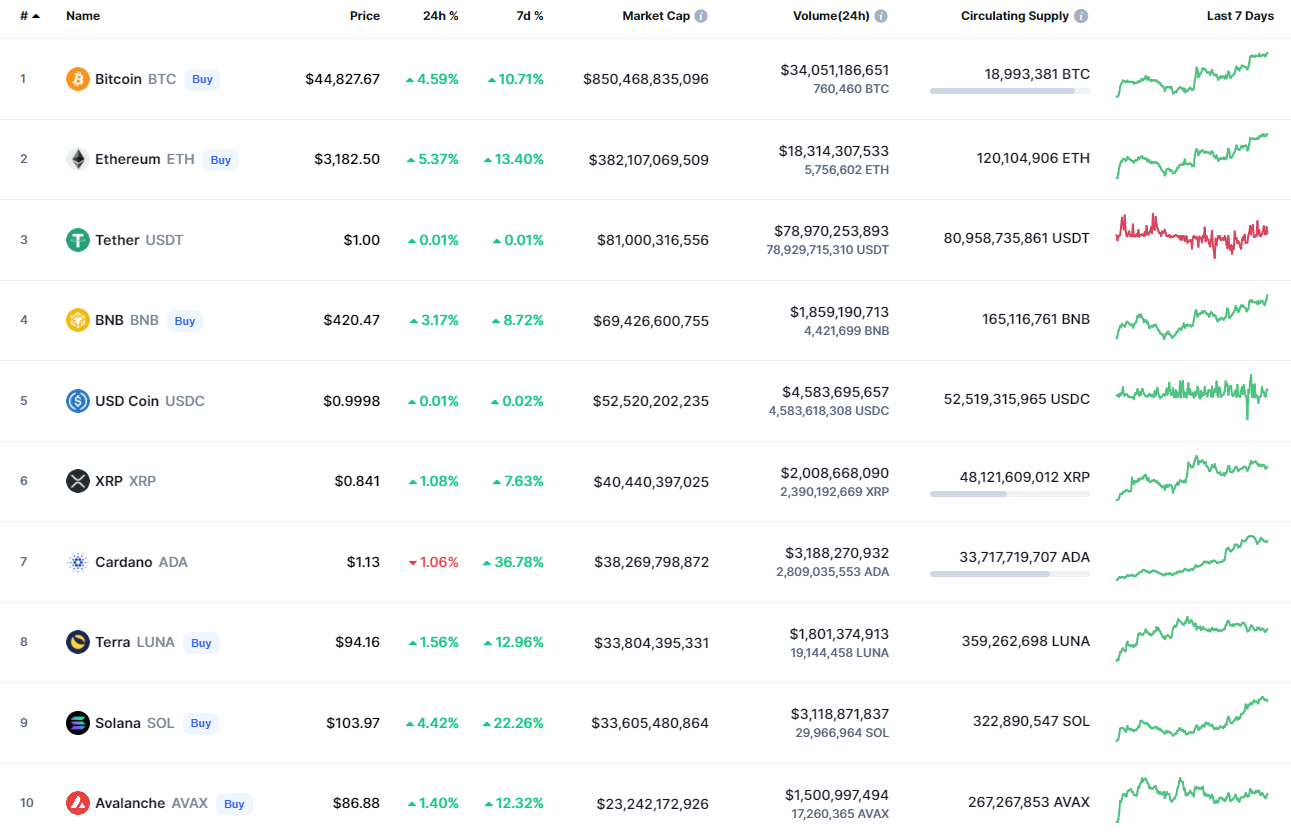Image resolution: width=1291 pixels, height=836 pixels.
Task: Open USD Coin 7-day sparkline chart
Action: [x=1192, y=396]
